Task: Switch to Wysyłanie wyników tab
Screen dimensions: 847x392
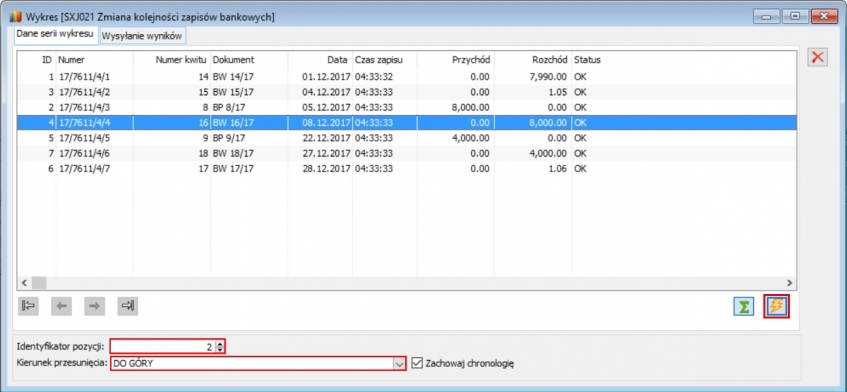Action: point(143,36)
